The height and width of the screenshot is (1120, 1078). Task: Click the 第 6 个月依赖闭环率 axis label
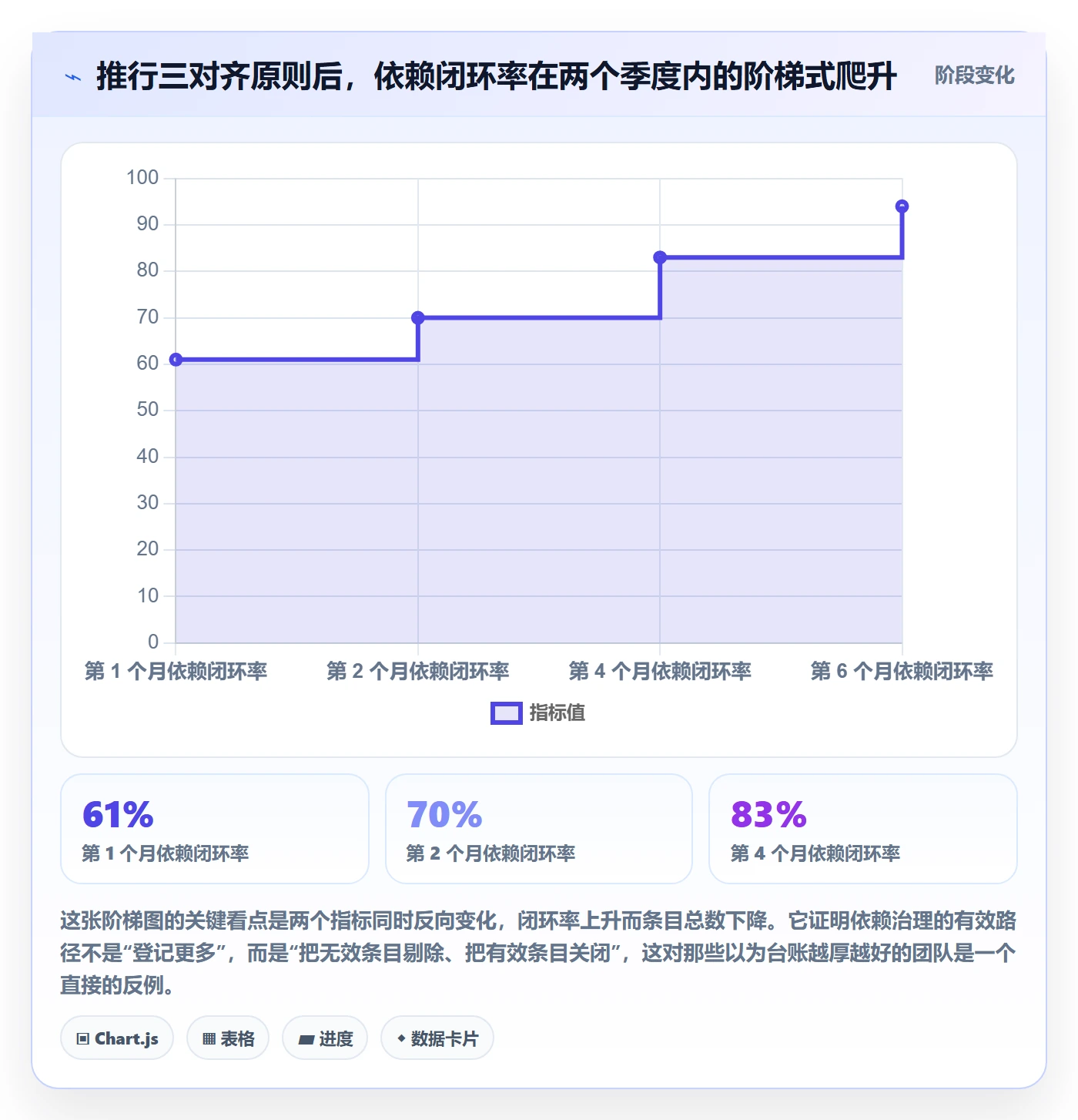(x=902, y=671)
